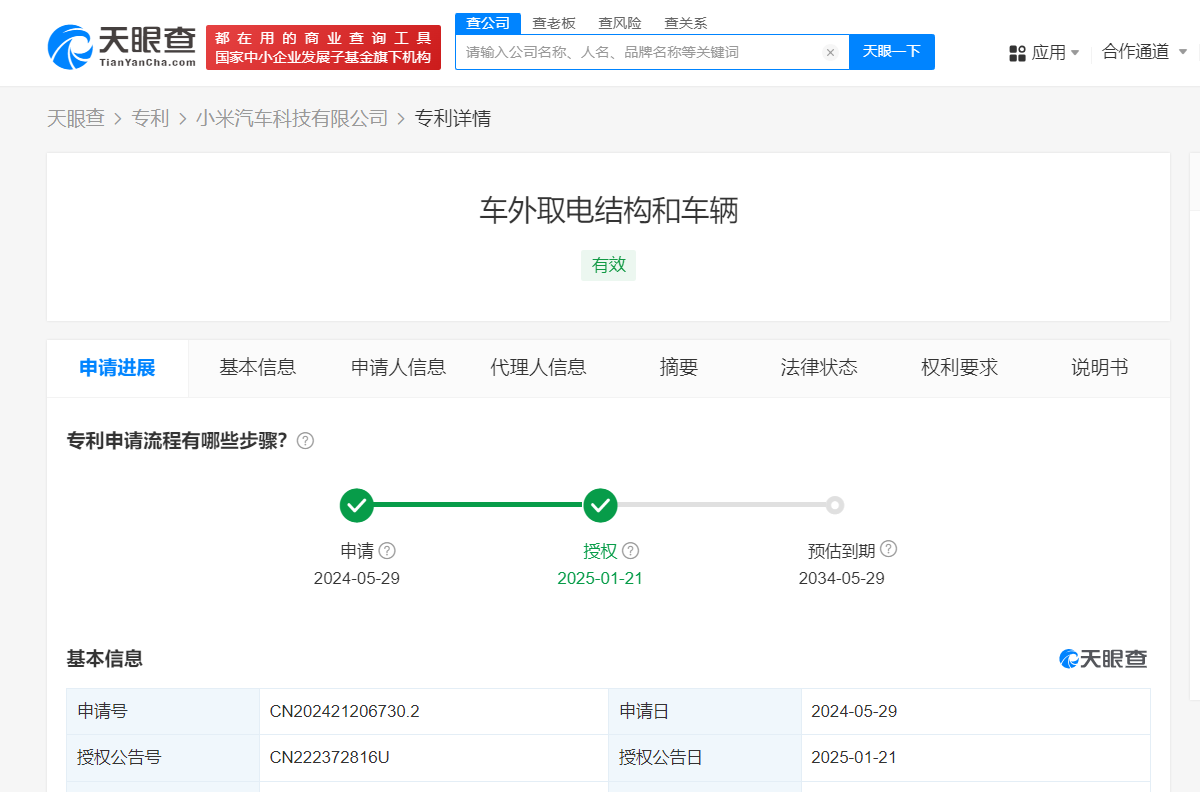Select the 查老板 search tab
Image resolution: width=1200 pixels, height=792 pixels.
[x=553, y=23]
